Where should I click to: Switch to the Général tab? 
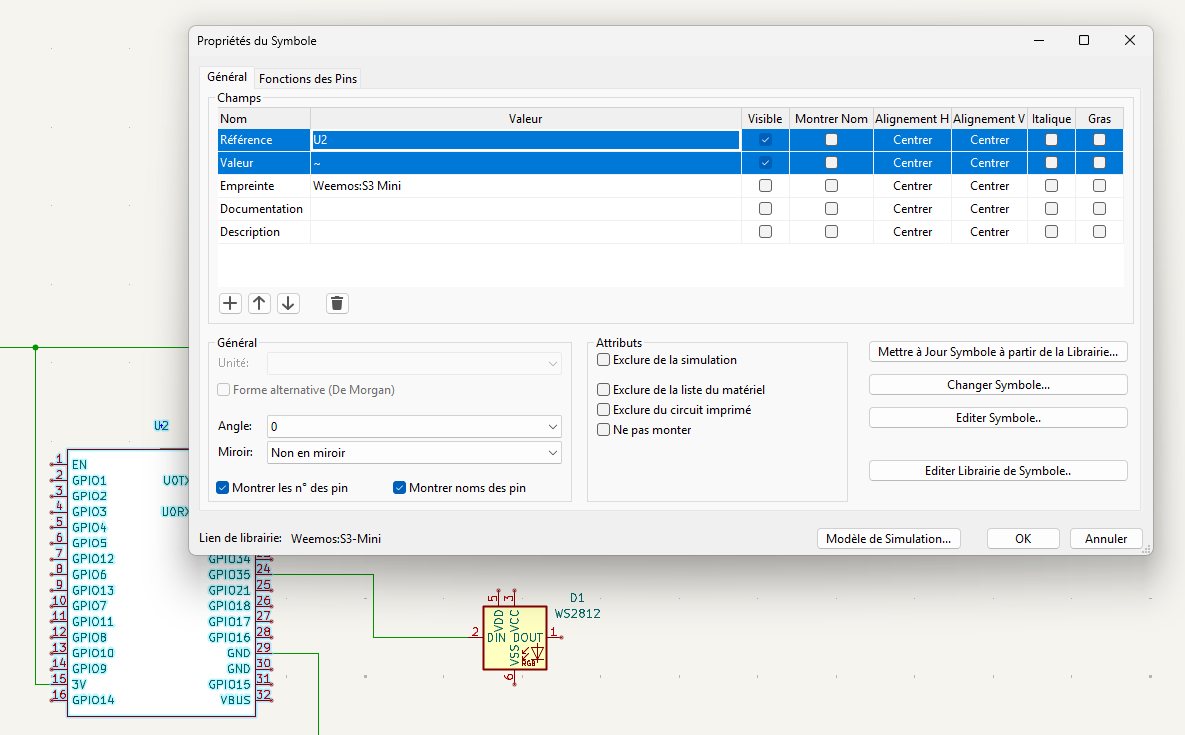click(227, 77)
